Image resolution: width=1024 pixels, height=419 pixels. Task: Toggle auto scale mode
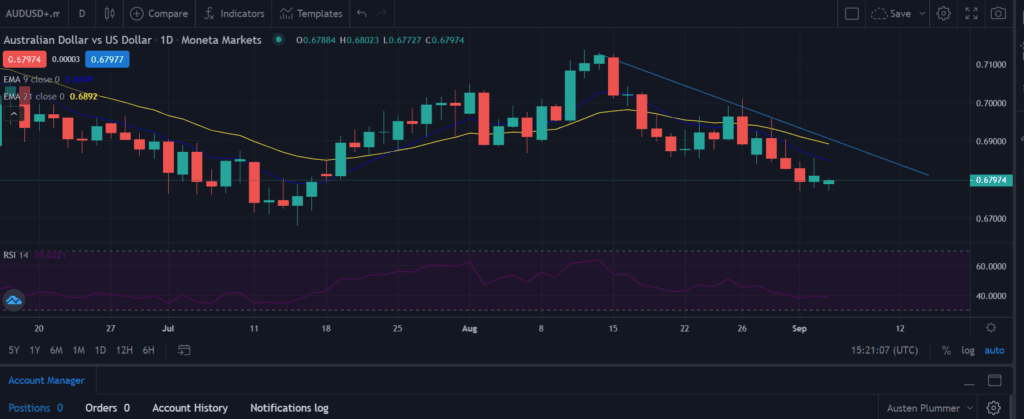tap(995, 350)
